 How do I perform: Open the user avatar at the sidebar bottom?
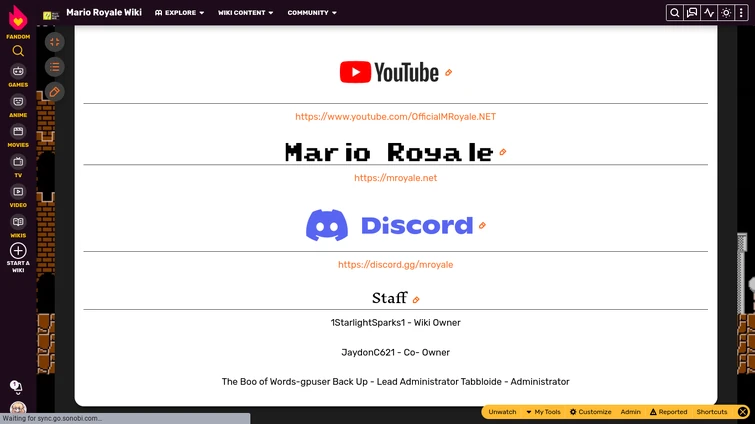(x=18, y=408)
